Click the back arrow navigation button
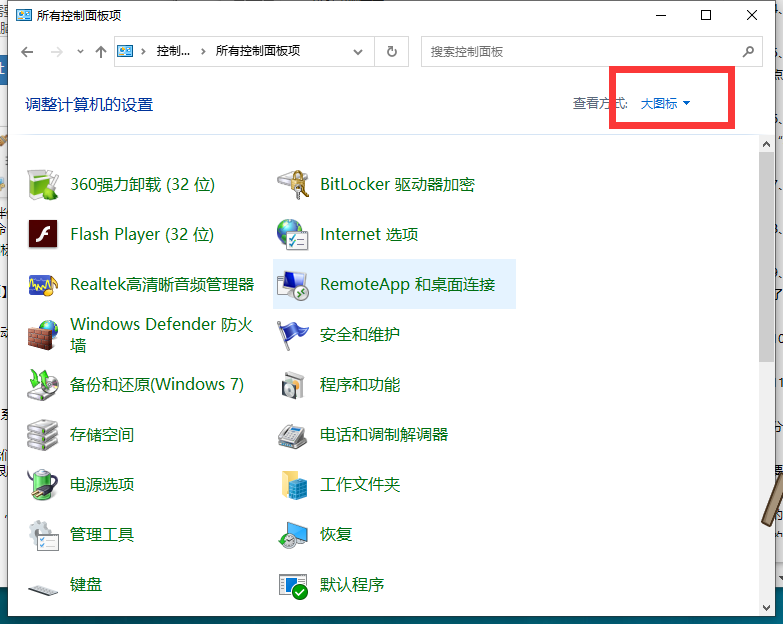This screenshot has height=624, width=783. click(x=27, y=51)
